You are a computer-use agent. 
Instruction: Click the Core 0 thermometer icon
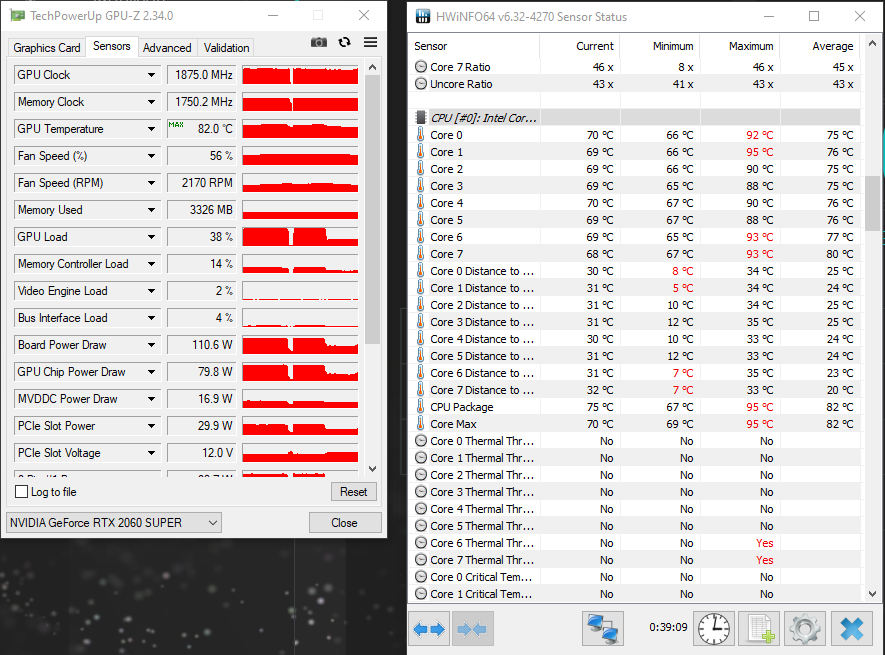[x=420, y=134]
